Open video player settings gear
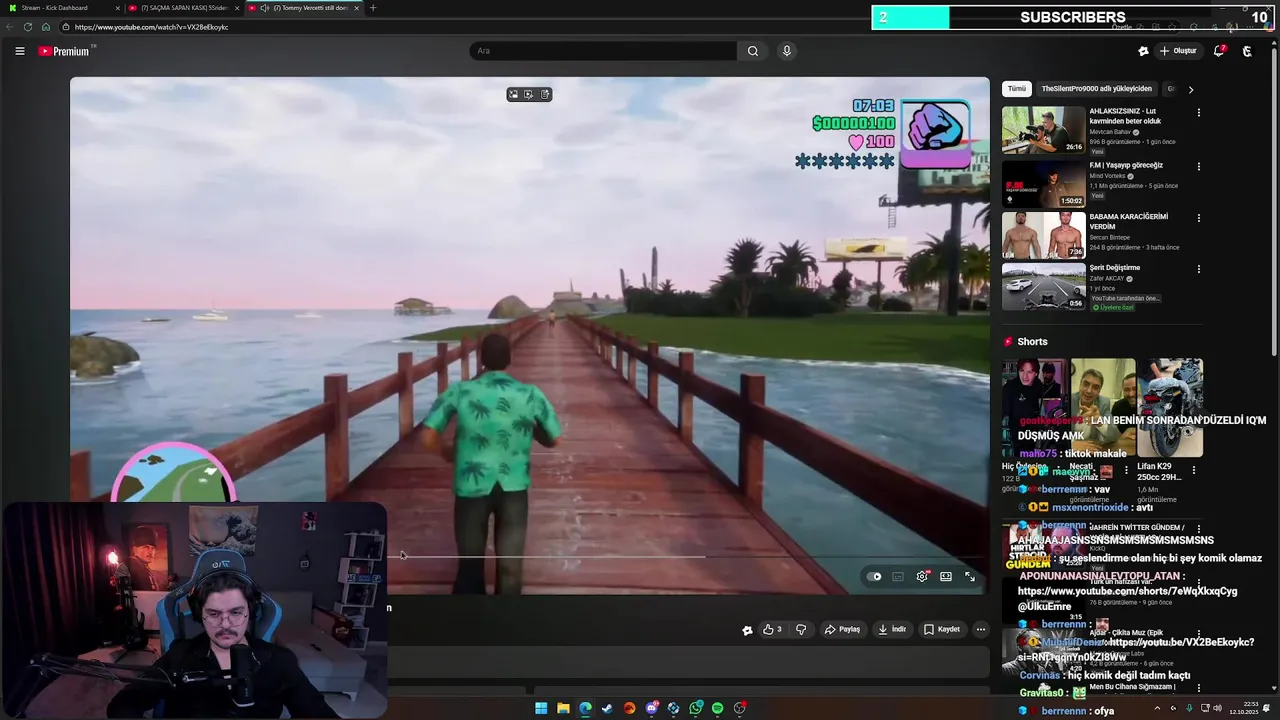The height and width of the screenshot is (720, 1280). pyautogui.click(x=922, y=576)
